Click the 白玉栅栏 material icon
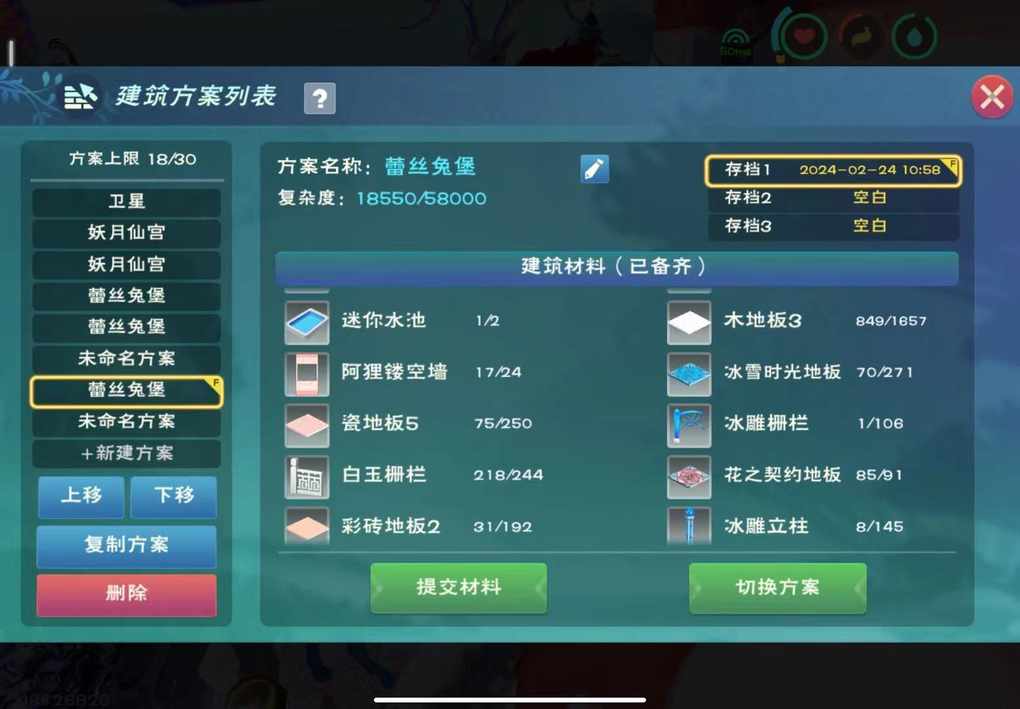Image resolution: width=1020 pixels, height=709 pixels. click(307, 477)
